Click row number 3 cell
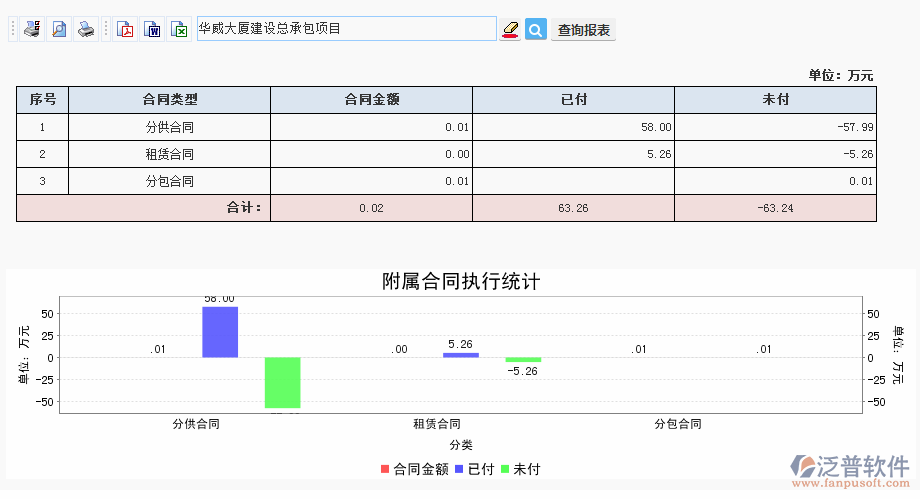The height and width of the screenshot is (499, 920). point(43,181)
